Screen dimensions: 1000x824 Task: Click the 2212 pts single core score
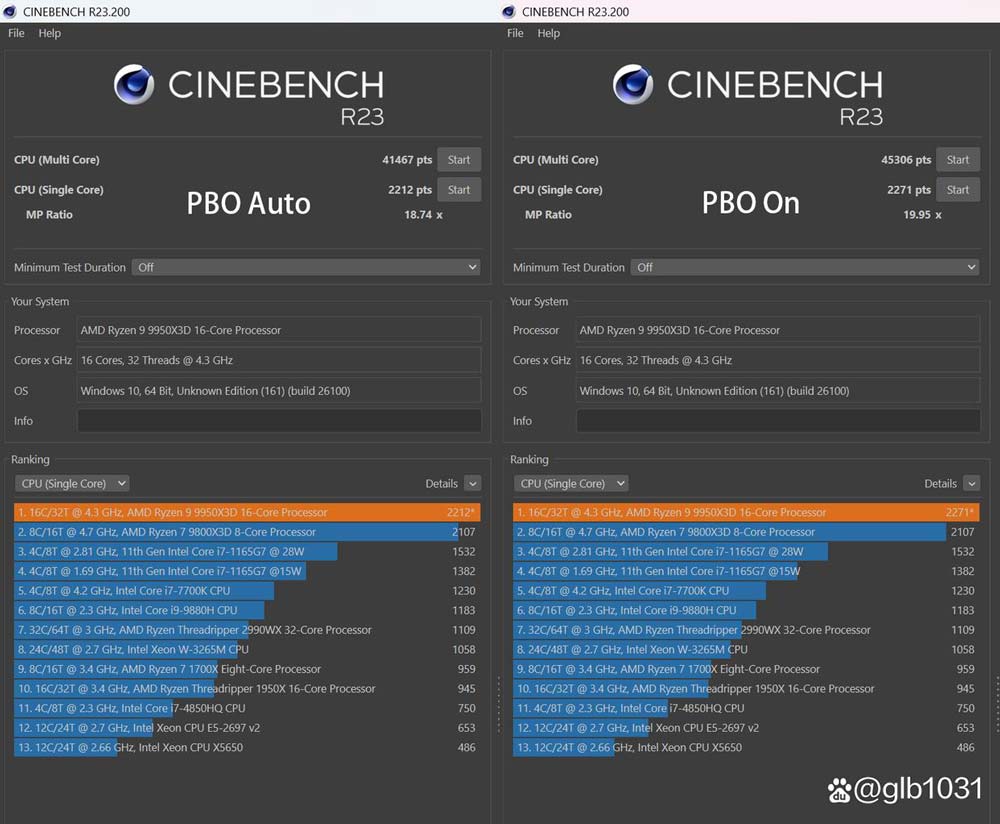(410, 190)
